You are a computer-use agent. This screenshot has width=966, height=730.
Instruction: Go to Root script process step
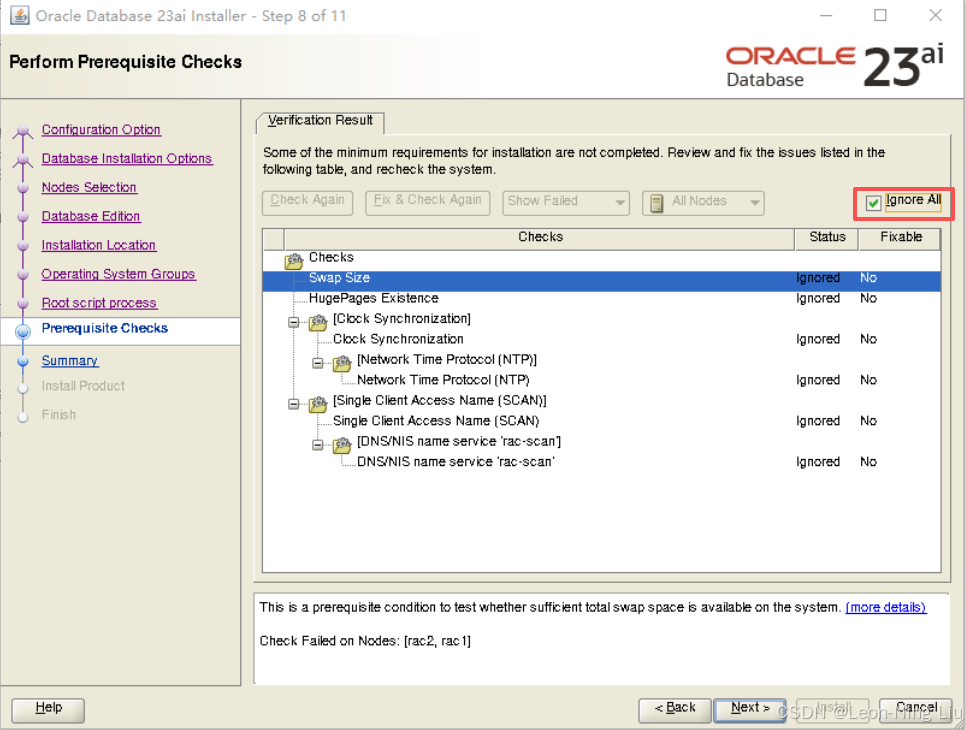99,303
